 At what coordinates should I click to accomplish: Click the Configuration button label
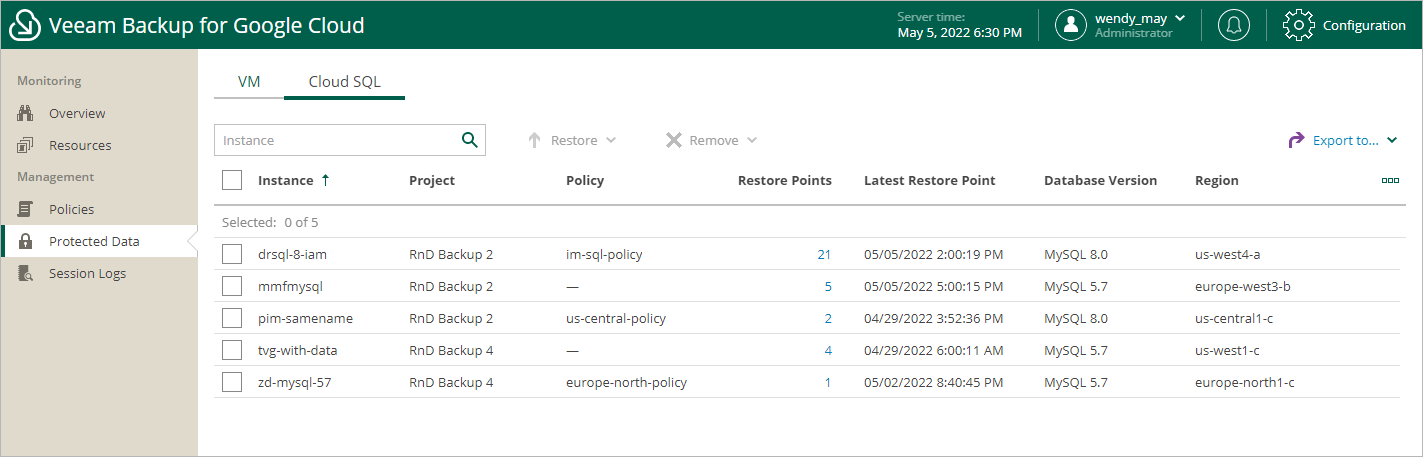coord(1364,25)
